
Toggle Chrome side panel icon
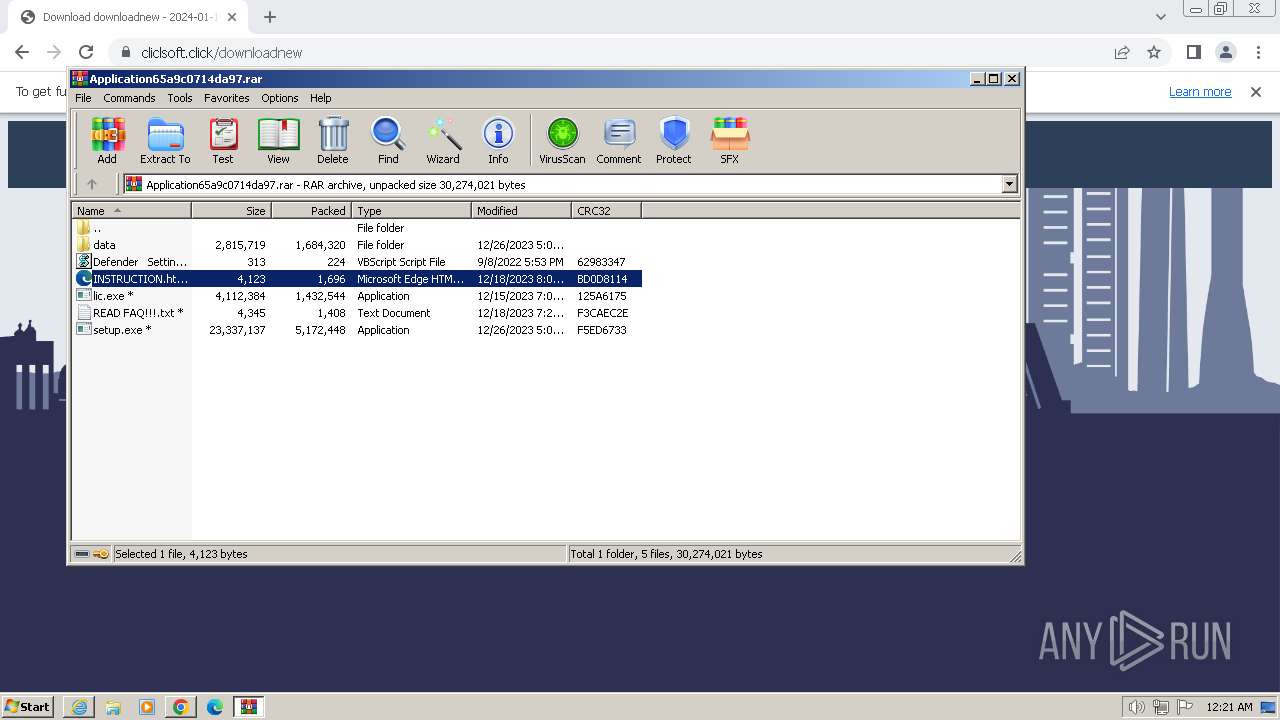pos(1193,52)
